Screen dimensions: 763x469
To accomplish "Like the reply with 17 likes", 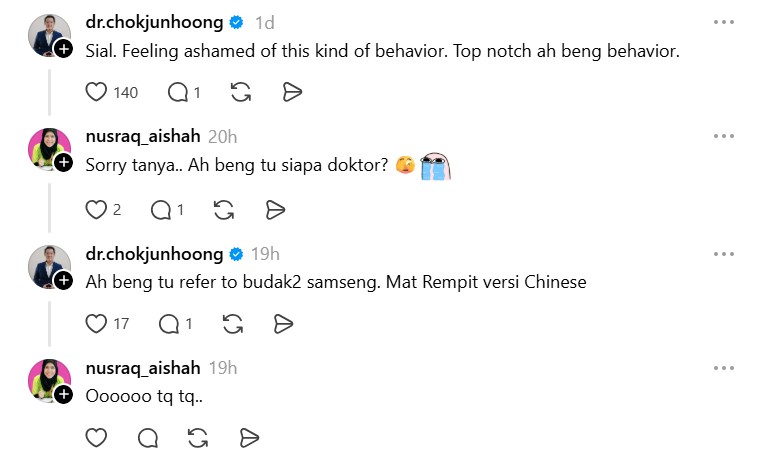I will pyautogui.click(x=96, y=324).
